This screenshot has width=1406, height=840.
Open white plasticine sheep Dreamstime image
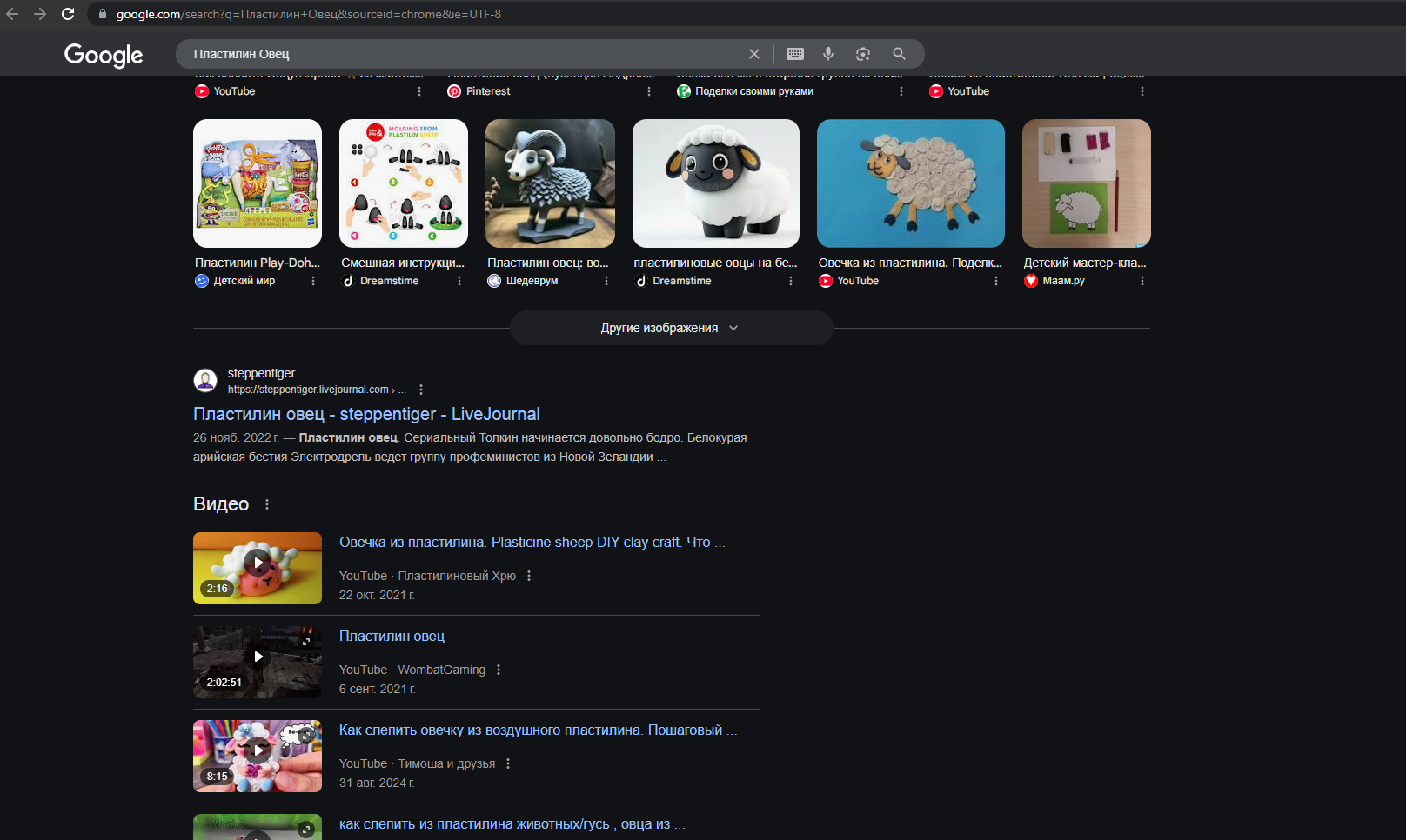pos(716,183)
